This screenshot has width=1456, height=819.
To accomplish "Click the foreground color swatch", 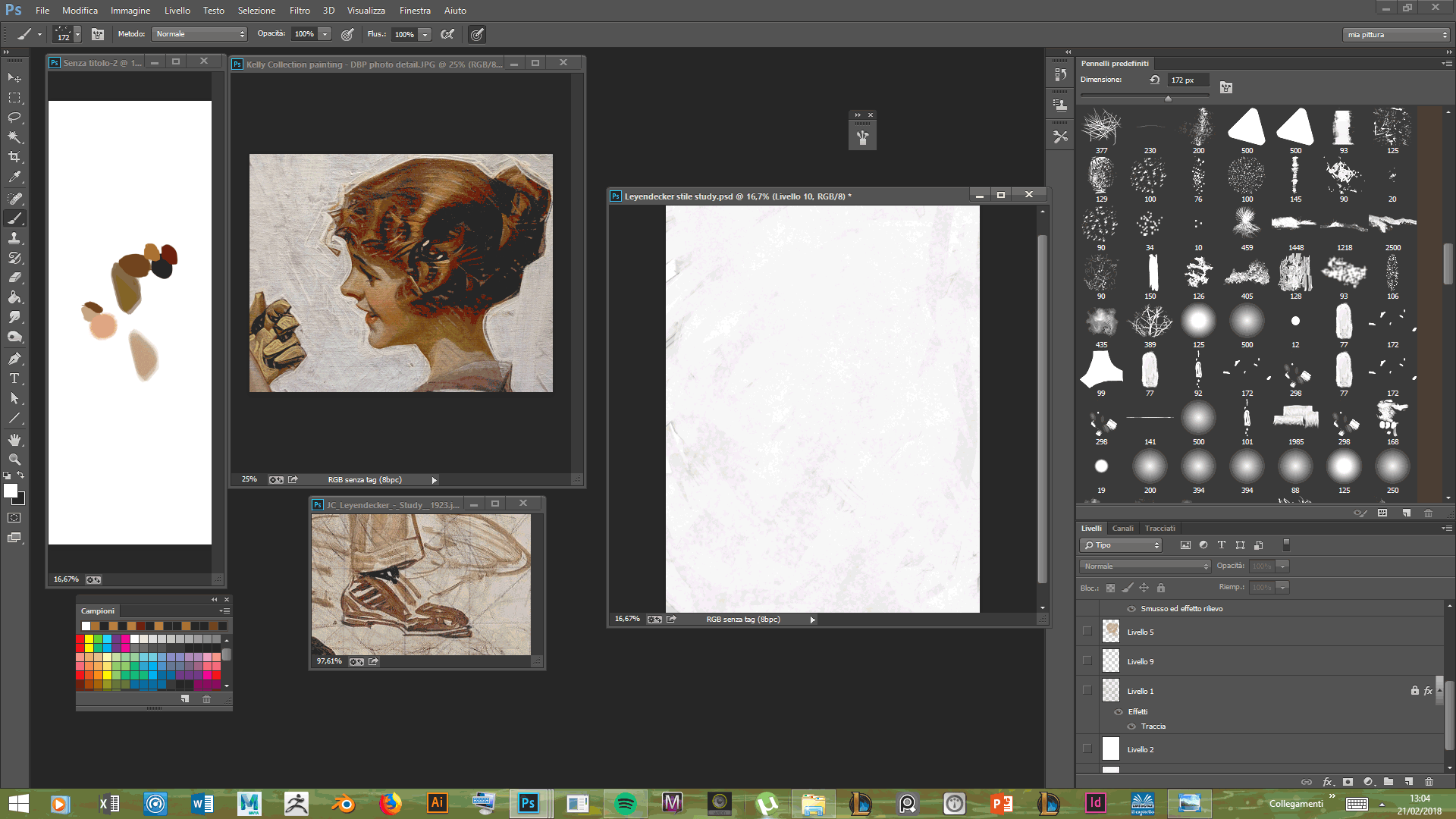I will 11,491.
